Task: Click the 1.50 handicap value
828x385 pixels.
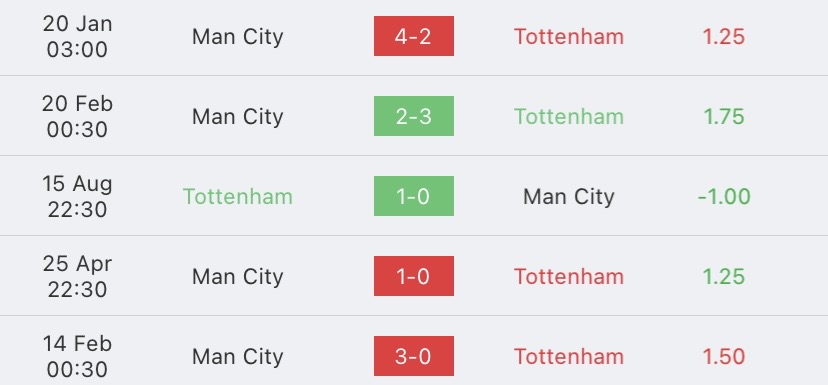Action: [723, 356]
